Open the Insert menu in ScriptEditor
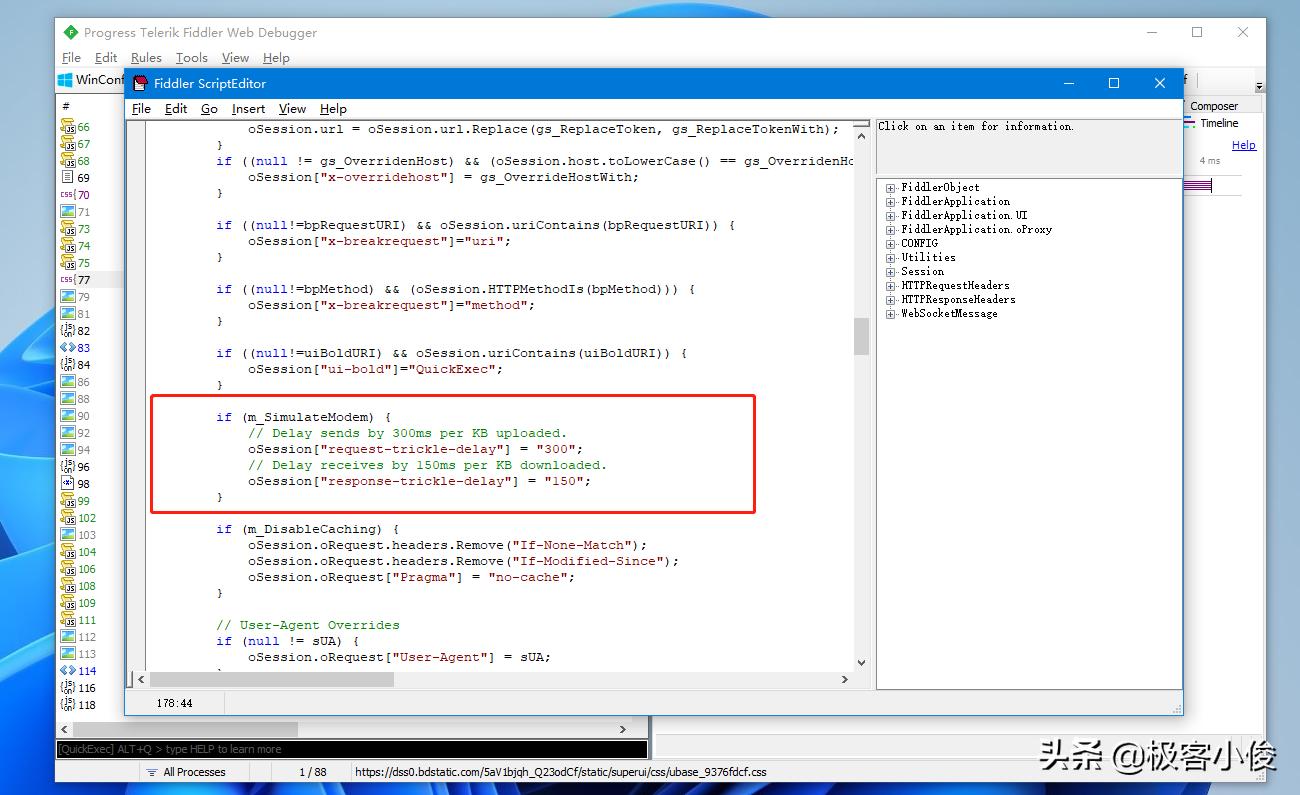This screenshot has height=795, width=1300. pyautogui.click(x=248, y=109)
